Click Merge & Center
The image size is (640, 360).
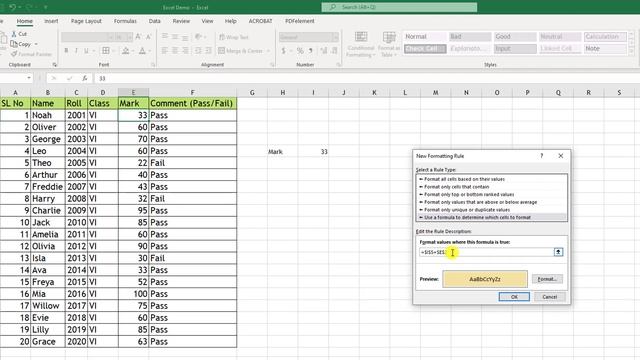(x=241, y=51)
